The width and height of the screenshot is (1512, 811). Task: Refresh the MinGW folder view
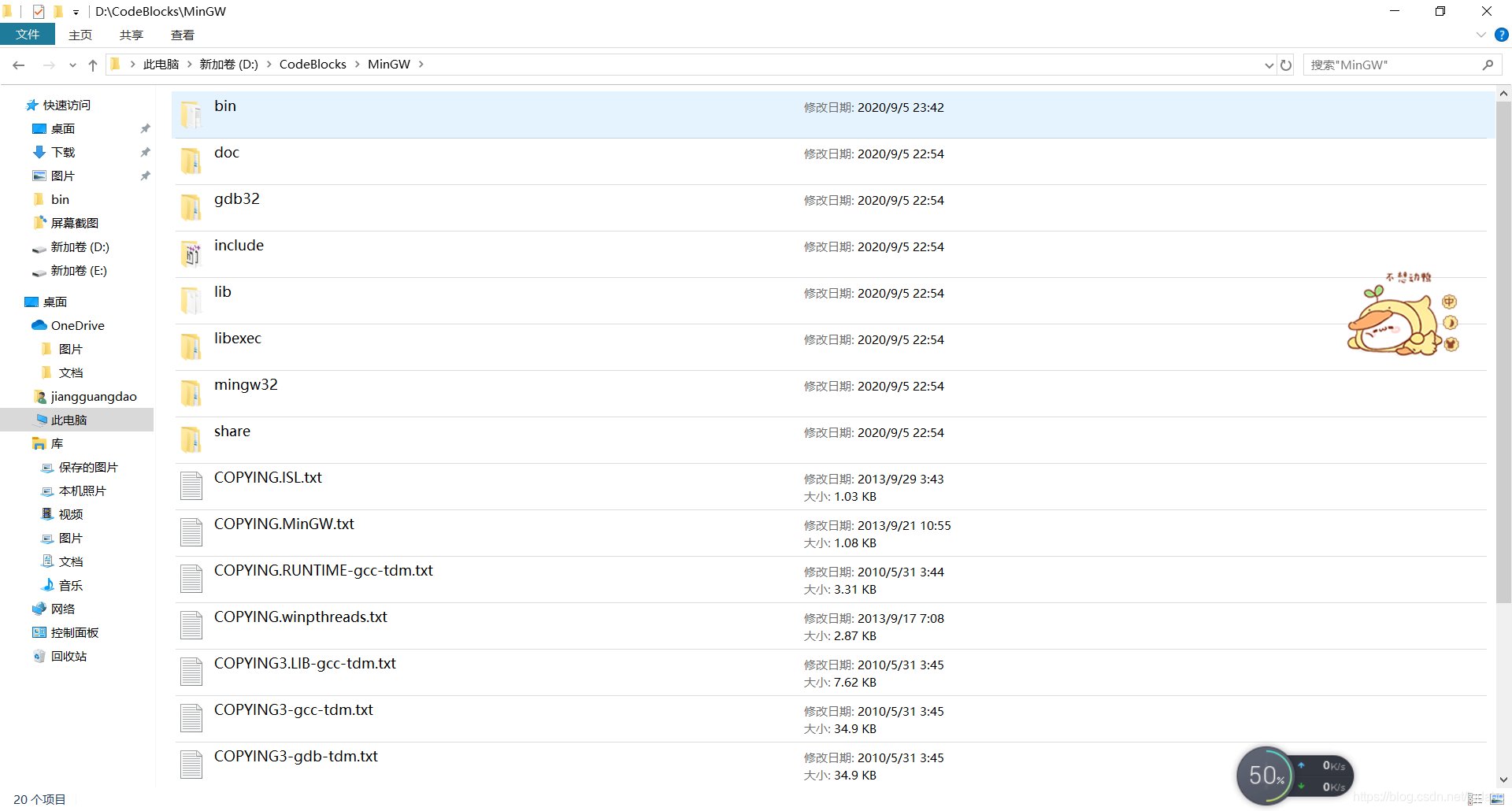pyautogui.click(x=1286, y=65)
